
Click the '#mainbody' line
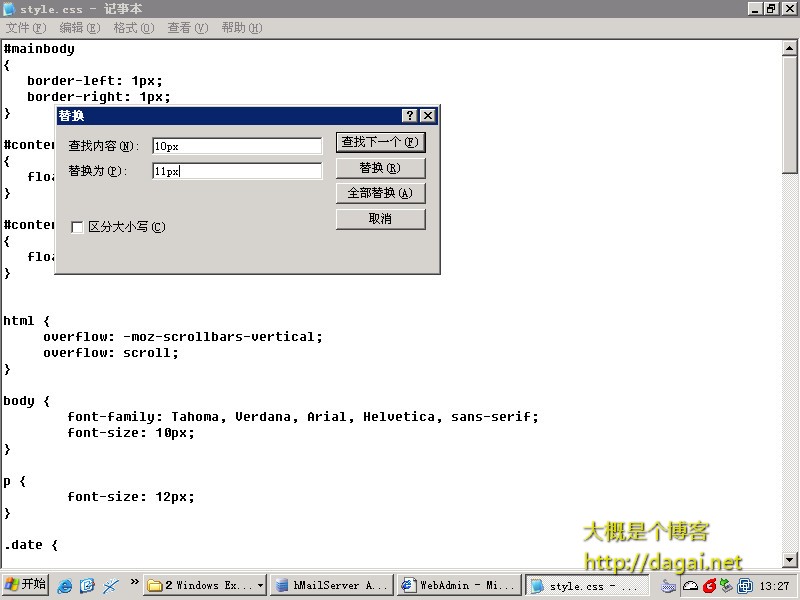pos(39,49)
